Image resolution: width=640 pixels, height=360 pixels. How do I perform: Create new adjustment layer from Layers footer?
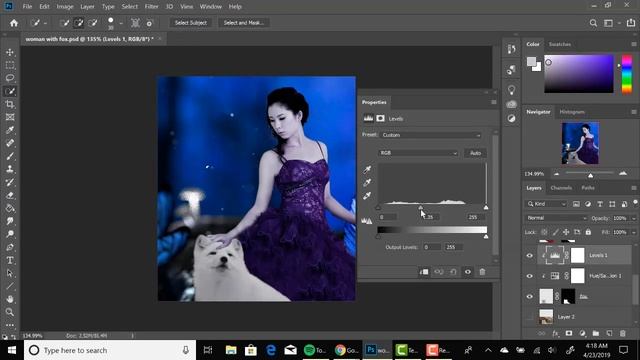tap(582, 333)
